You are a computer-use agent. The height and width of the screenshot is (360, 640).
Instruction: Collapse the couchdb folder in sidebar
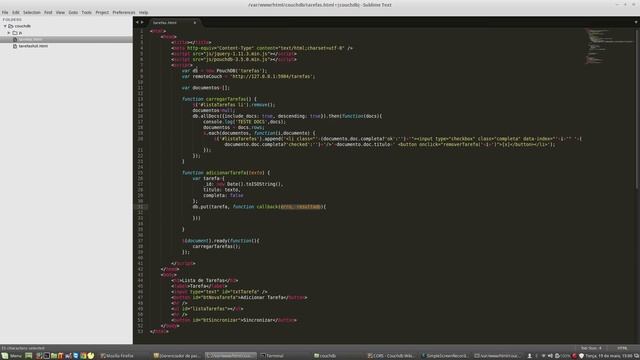click(x=5, y=26)
